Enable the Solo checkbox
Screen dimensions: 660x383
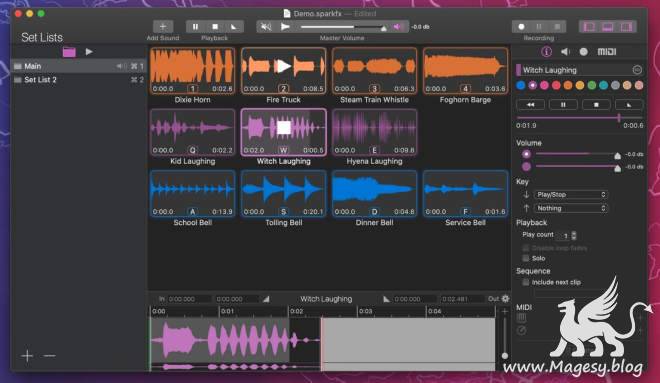click(526, 258)
